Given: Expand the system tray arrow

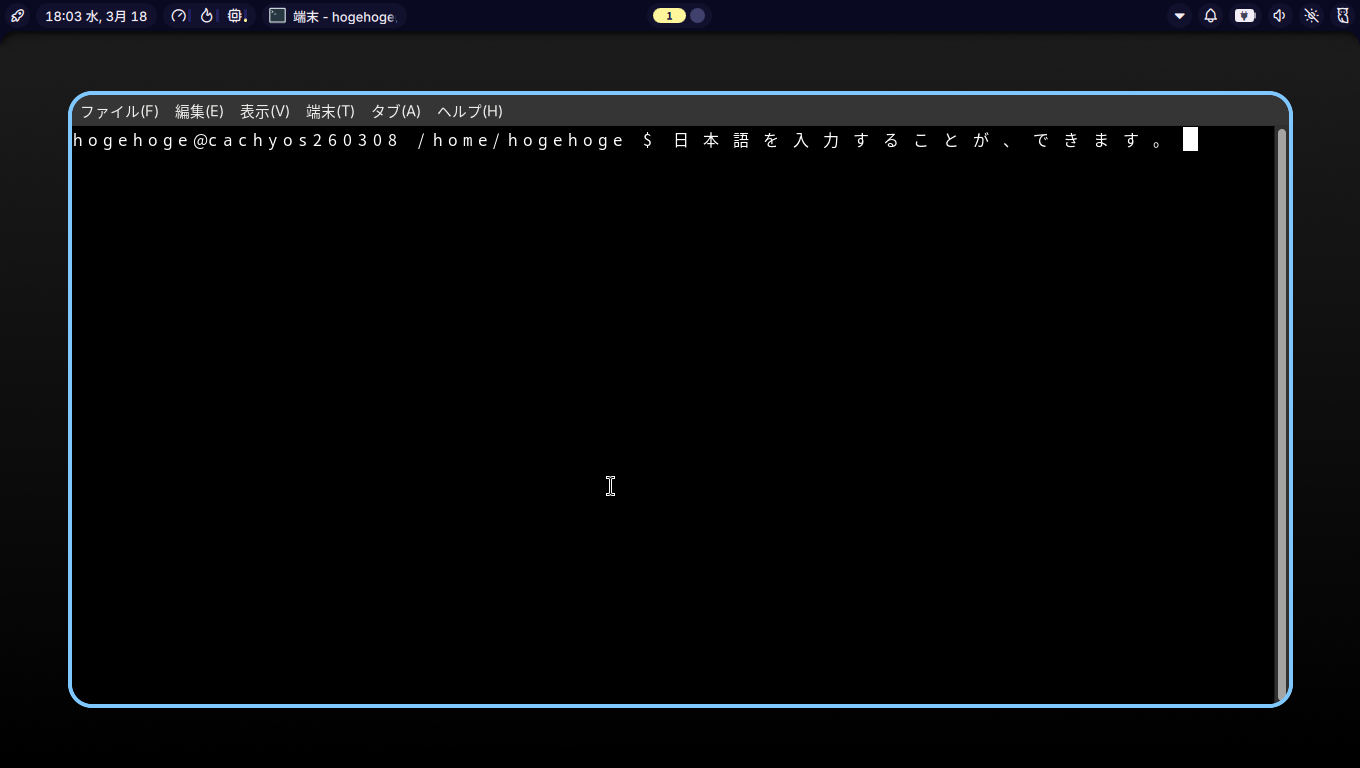Looking at the screenshot, I should [1180, 16].
